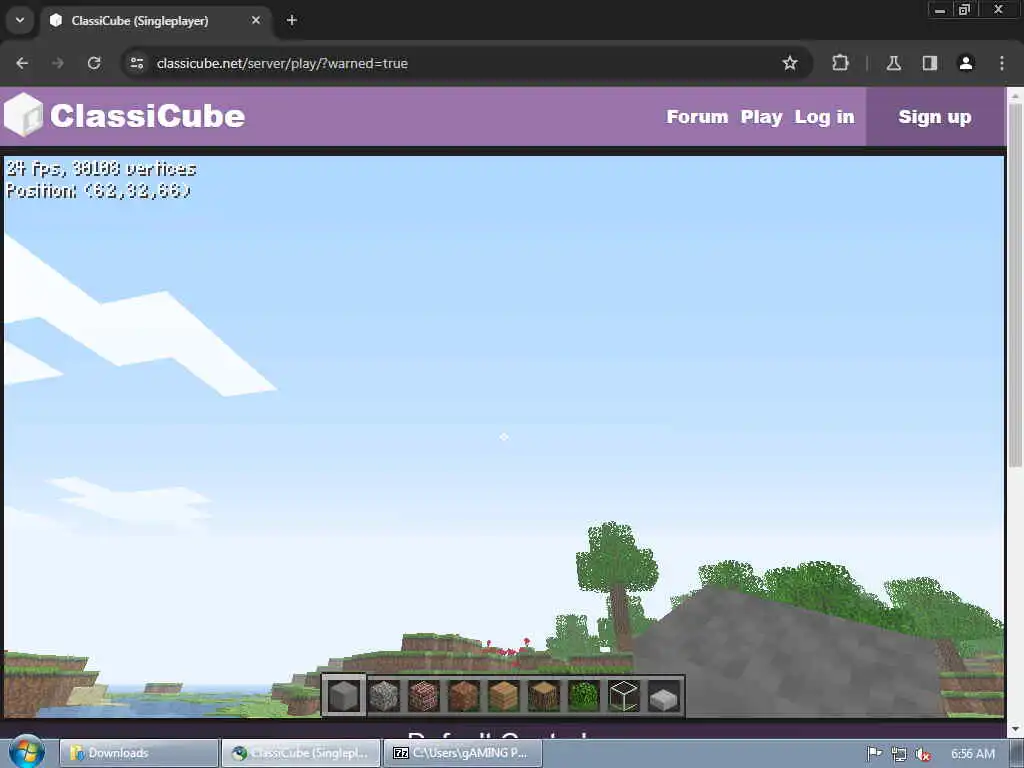Click the page vertical scrollbar thumb
1024x768 pixels.
[1014, 284]
